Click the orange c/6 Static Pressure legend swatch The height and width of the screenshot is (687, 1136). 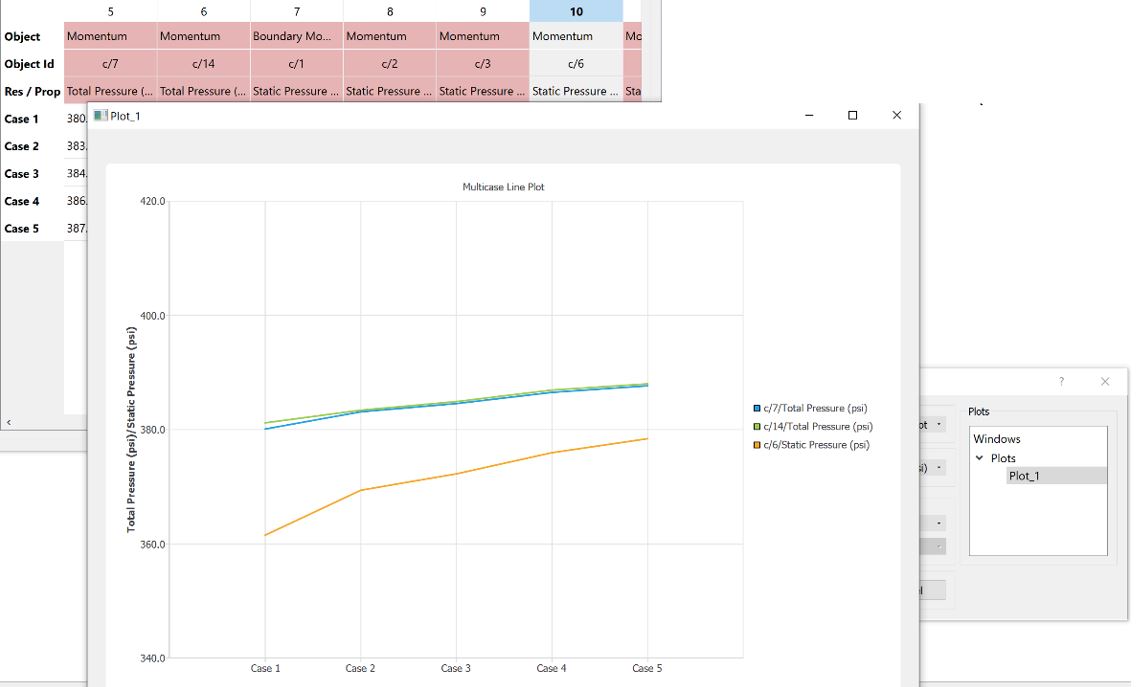757,445
